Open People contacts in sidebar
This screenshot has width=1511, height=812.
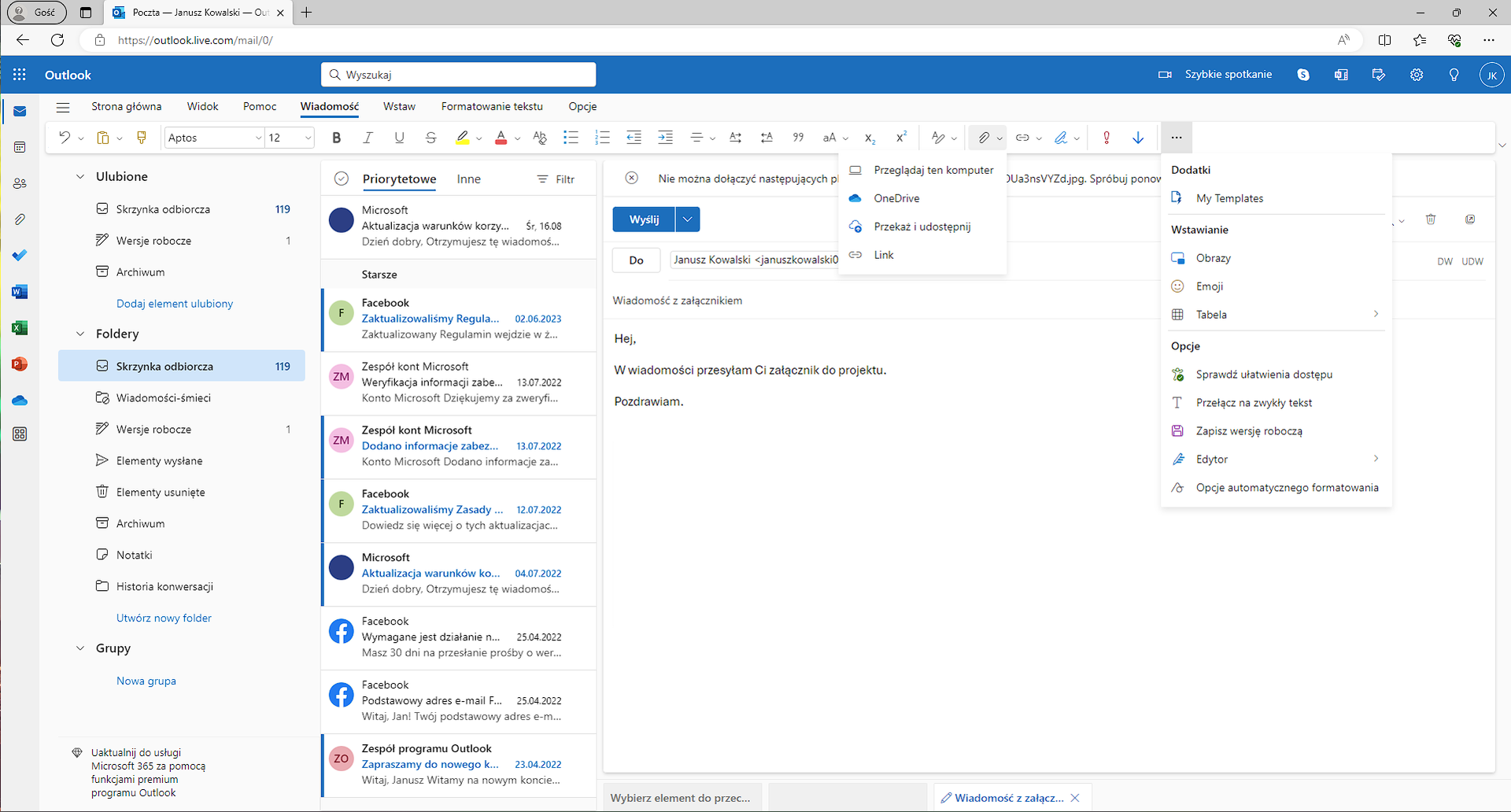point(20,183)
